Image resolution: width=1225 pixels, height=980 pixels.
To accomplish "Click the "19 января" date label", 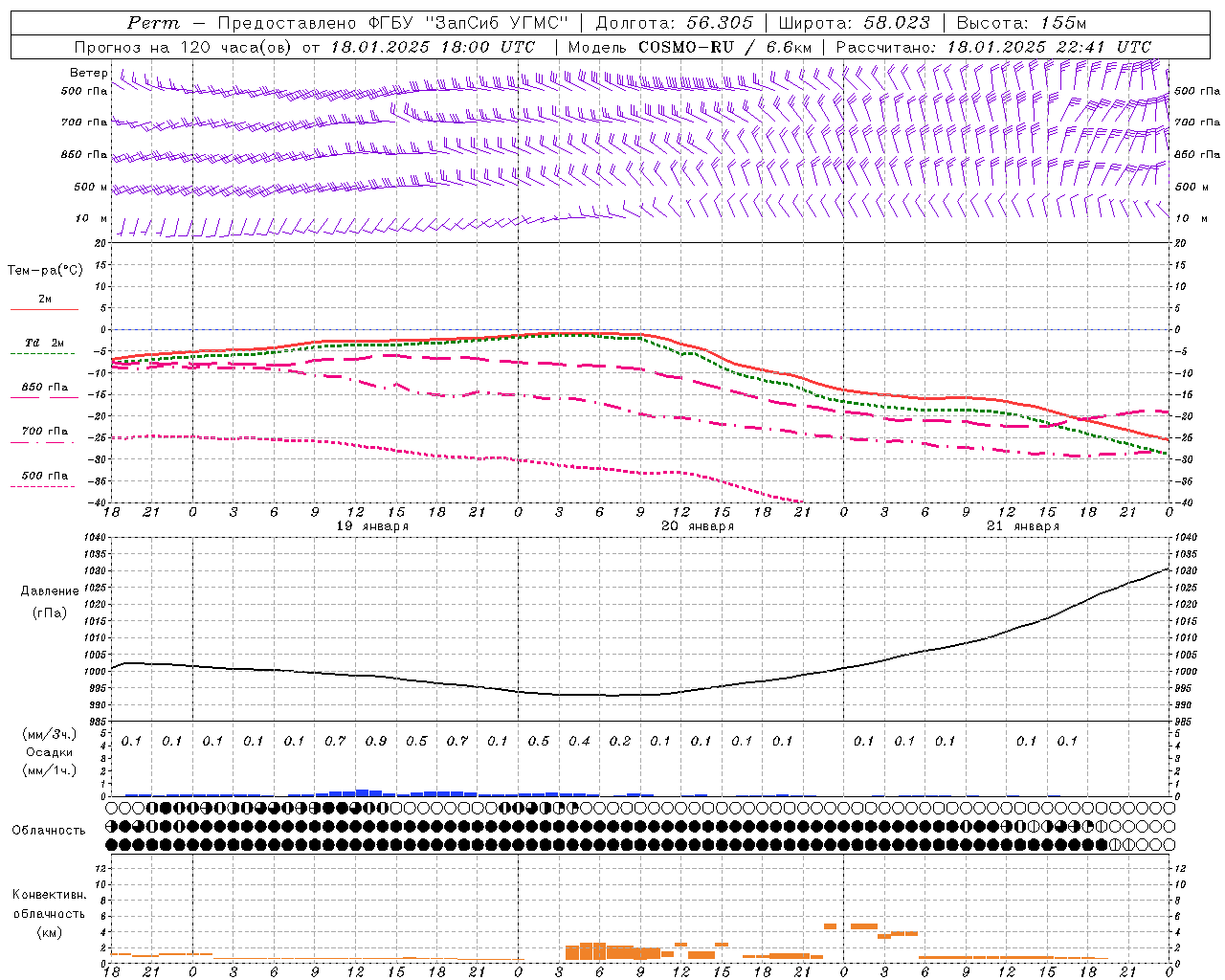I will tap(372, 526).
